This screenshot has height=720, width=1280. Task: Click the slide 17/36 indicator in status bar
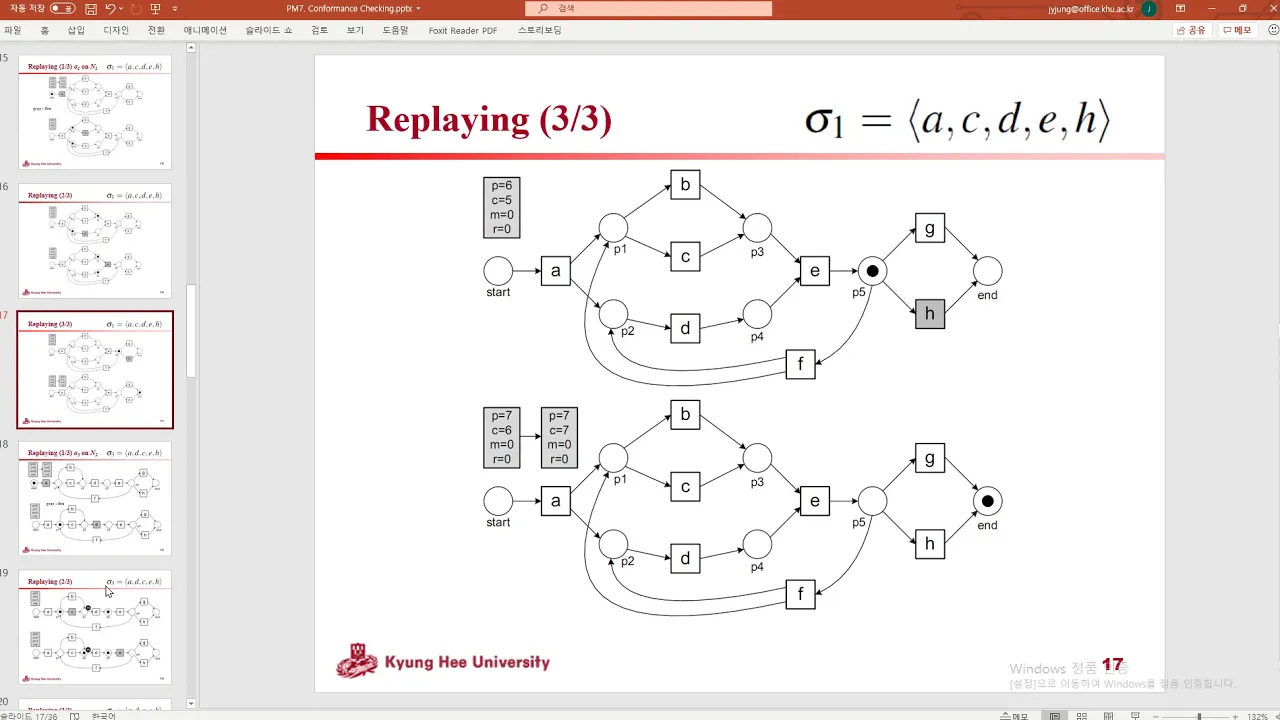coord(29,715)
